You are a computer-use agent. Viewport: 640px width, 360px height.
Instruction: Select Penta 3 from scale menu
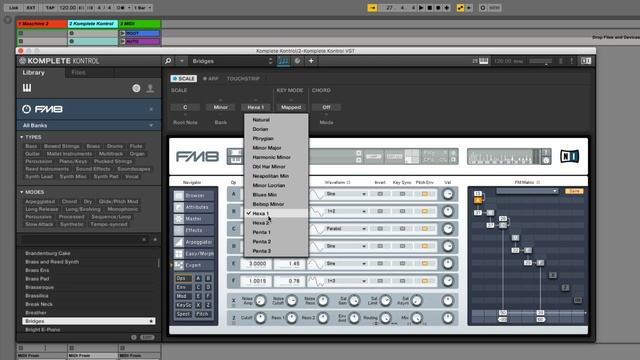pyautogui.click(x=276, y=251)
